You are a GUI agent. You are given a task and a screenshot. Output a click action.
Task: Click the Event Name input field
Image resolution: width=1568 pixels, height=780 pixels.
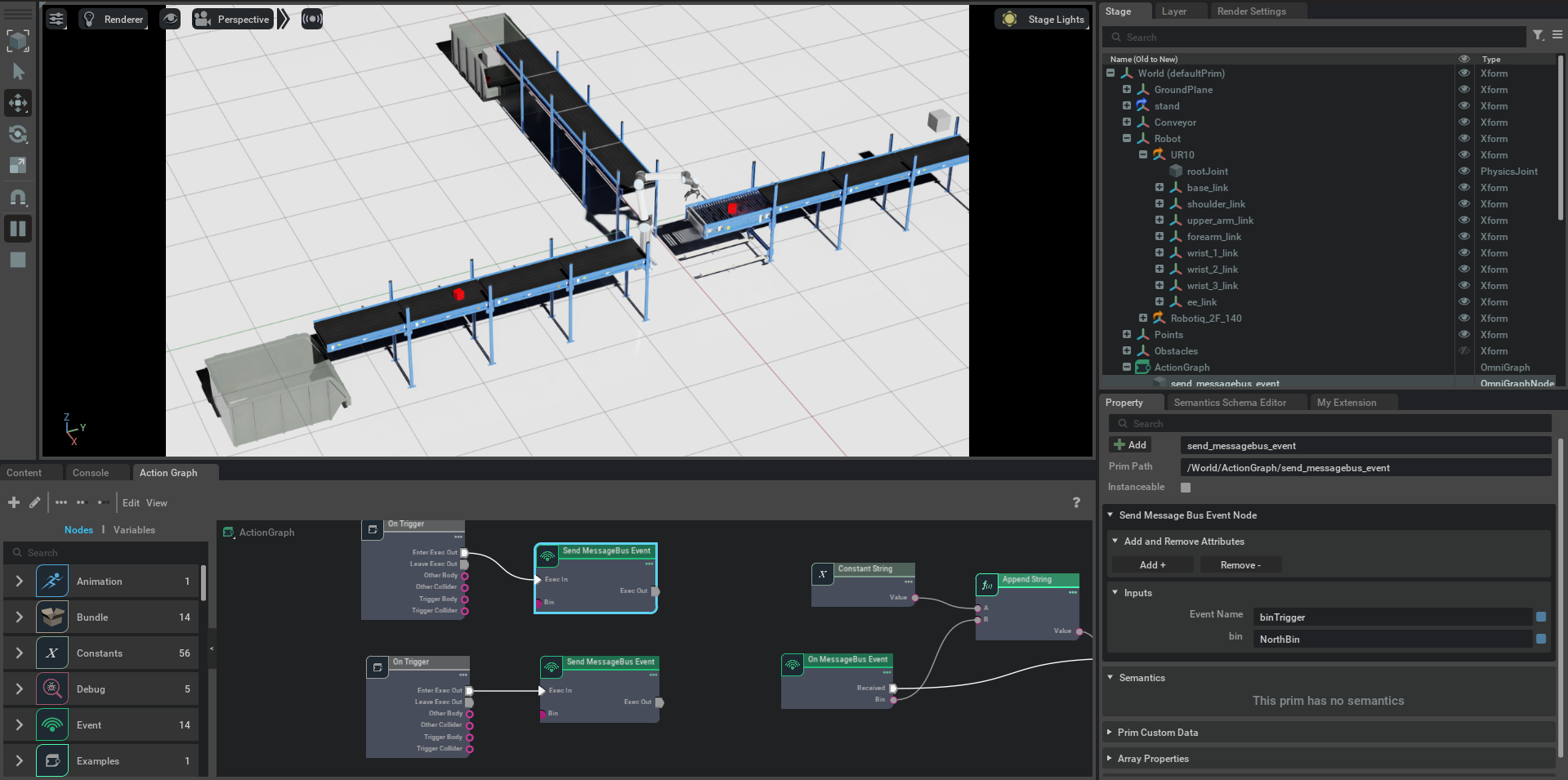click(x=1392, y=617)
